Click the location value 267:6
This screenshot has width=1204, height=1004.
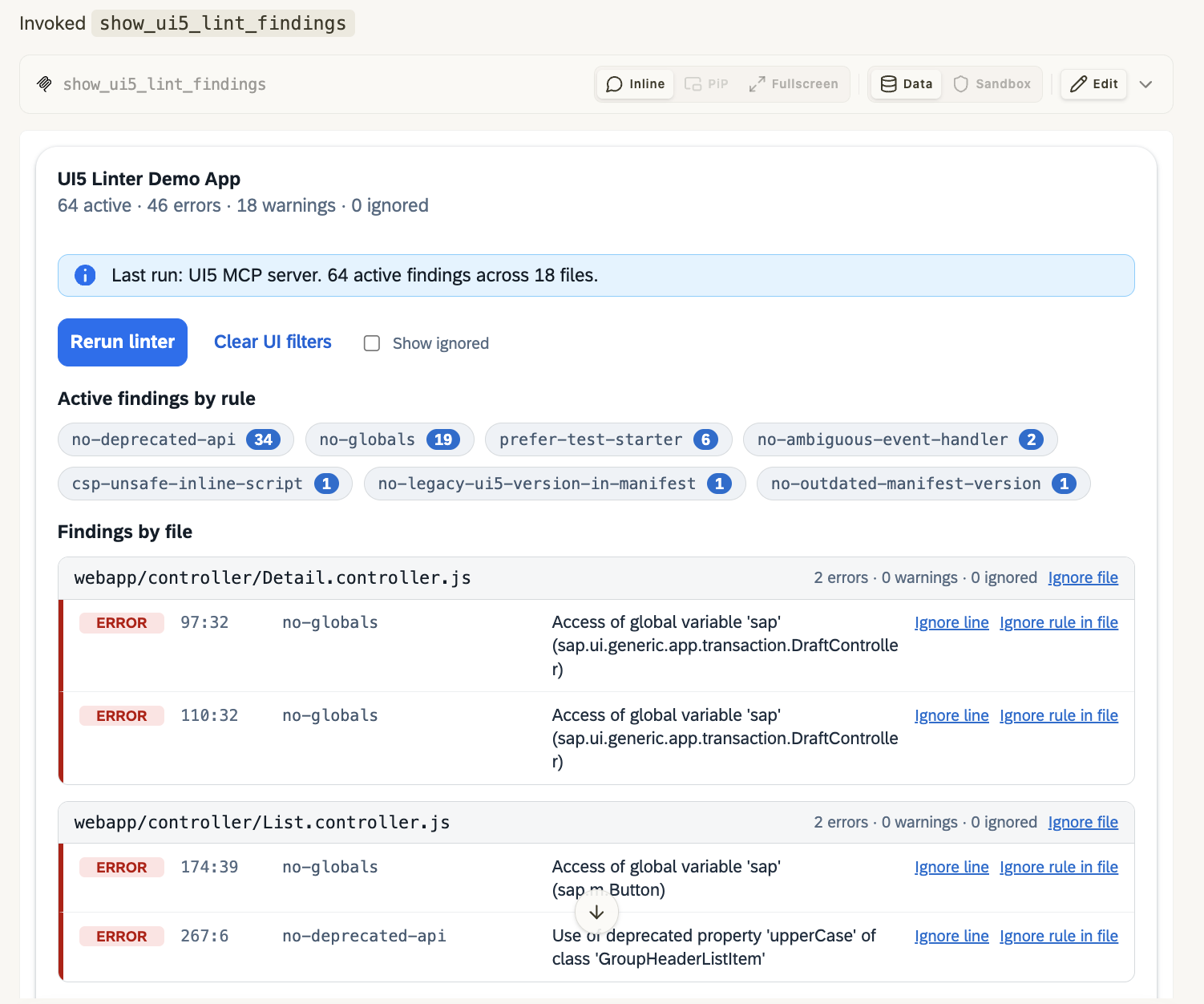(x=204, y=936)
